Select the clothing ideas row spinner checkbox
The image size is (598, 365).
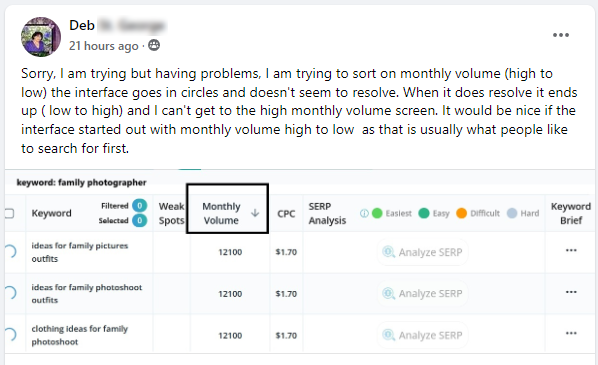pyautogui.click(x=10, y=334)
